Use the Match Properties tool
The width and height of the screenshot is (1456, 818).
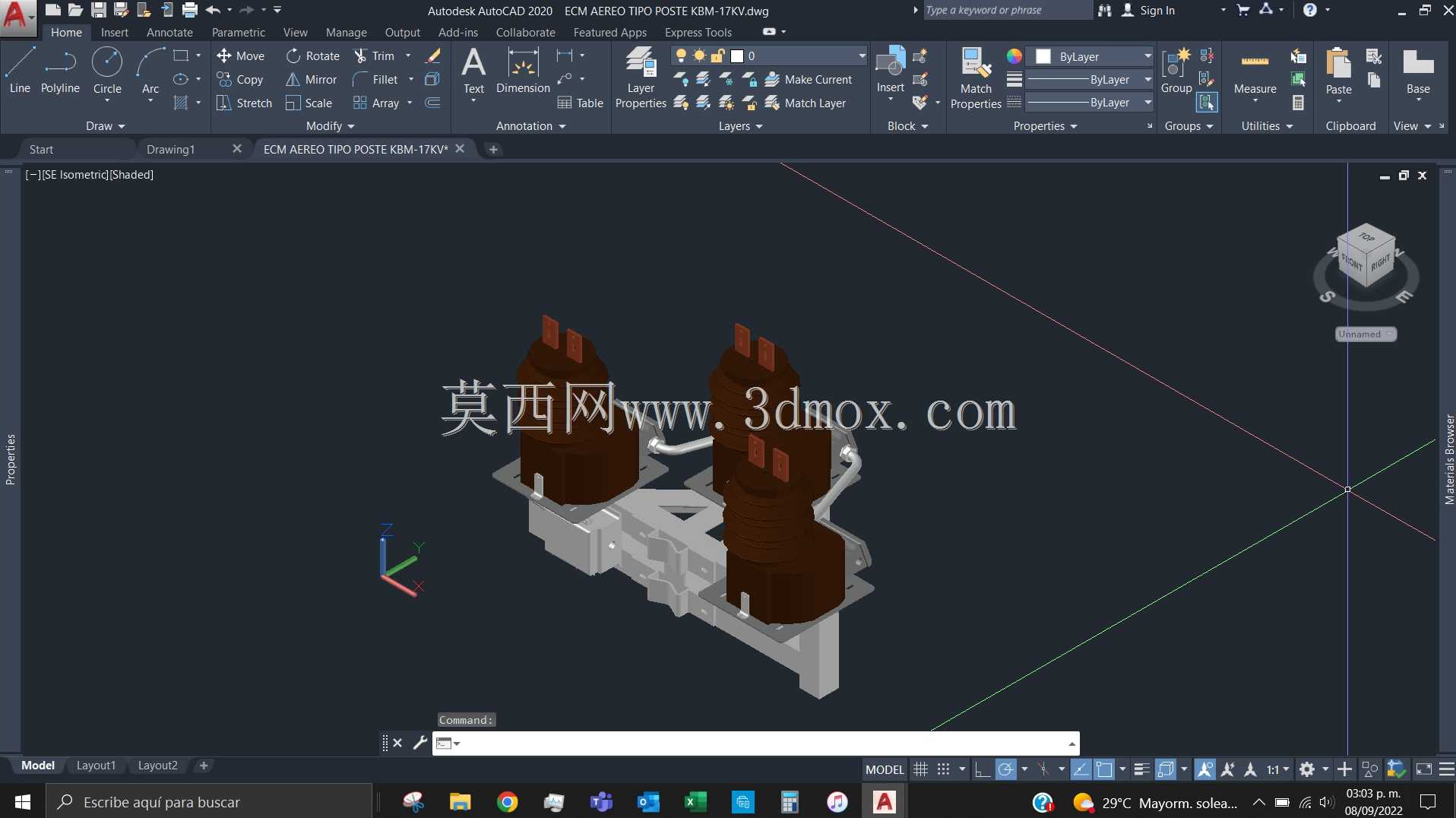point(976,78)
